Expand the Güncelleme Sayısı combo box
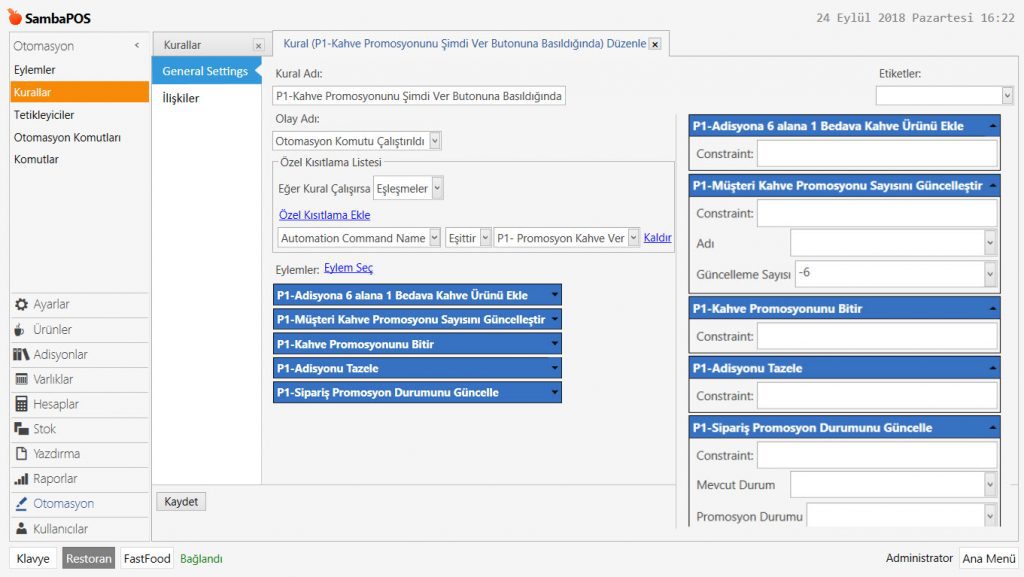 [x=989, y=273]
